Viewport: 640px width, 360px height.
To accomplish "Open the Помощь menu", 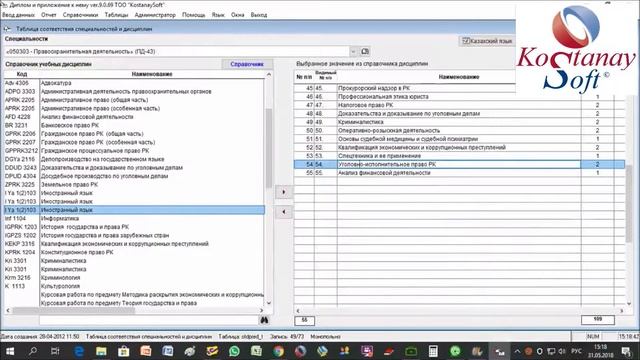I will point(193,15).
